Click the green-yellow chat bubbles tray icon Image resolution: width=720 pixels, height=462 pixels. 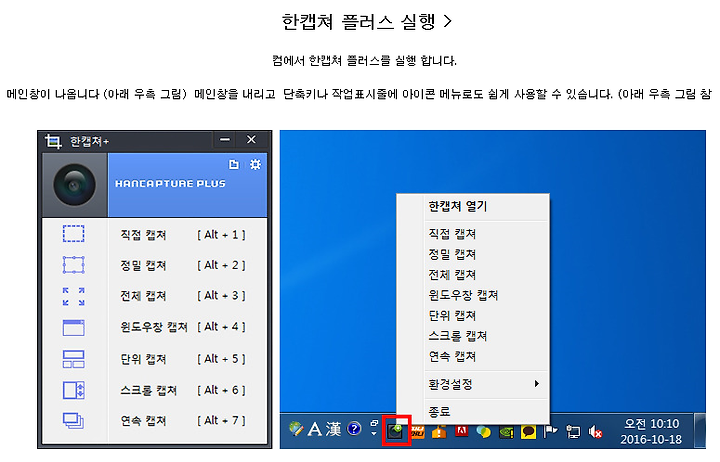(x=484, y=432)
